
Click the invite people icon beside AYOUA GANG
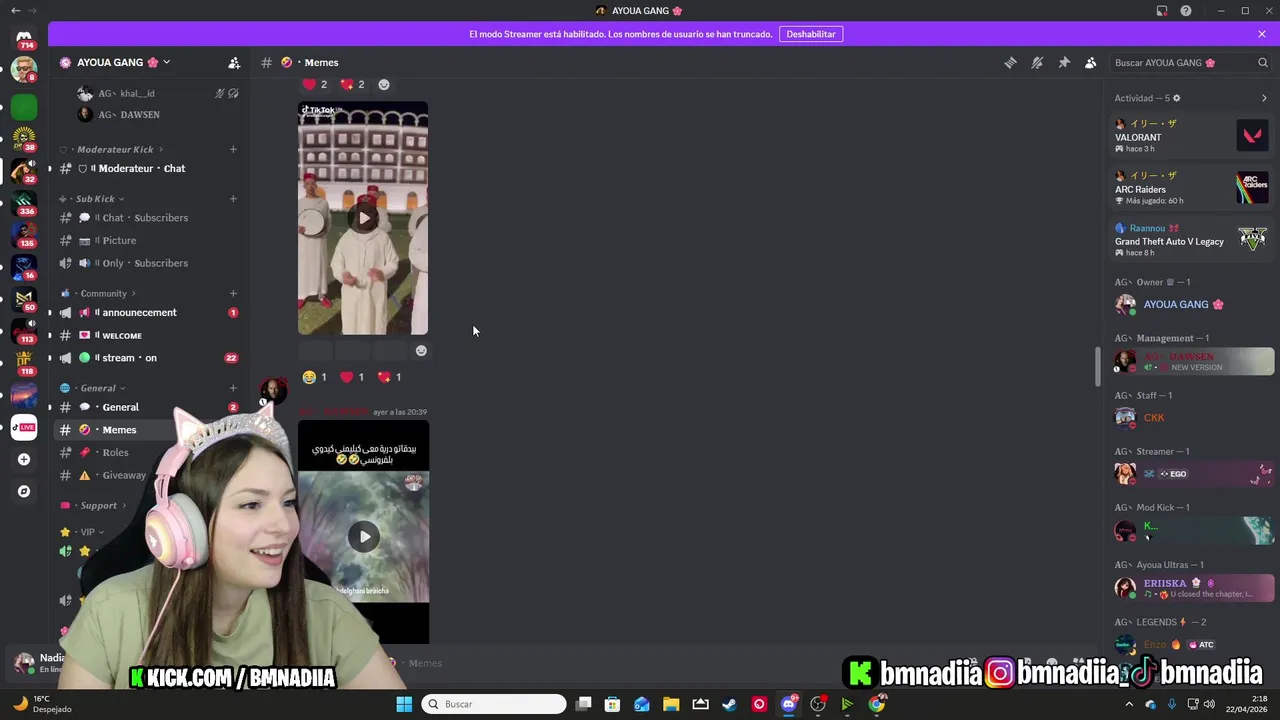234,62
